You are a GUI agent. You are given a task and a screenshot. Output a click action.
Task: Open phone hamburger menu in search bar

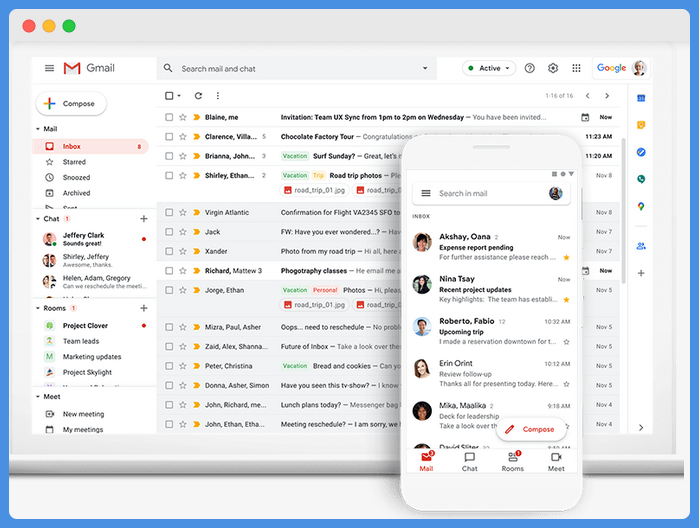[426, 193]
